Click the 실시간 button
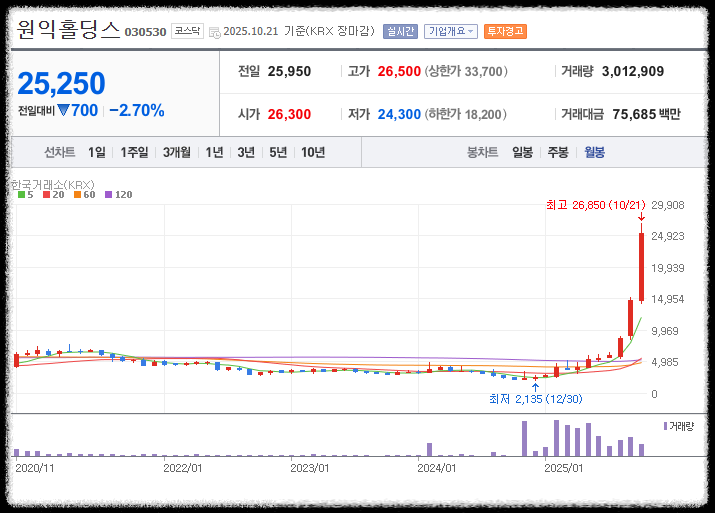Viewport: 715px width, 513px height. pos(400,31)
